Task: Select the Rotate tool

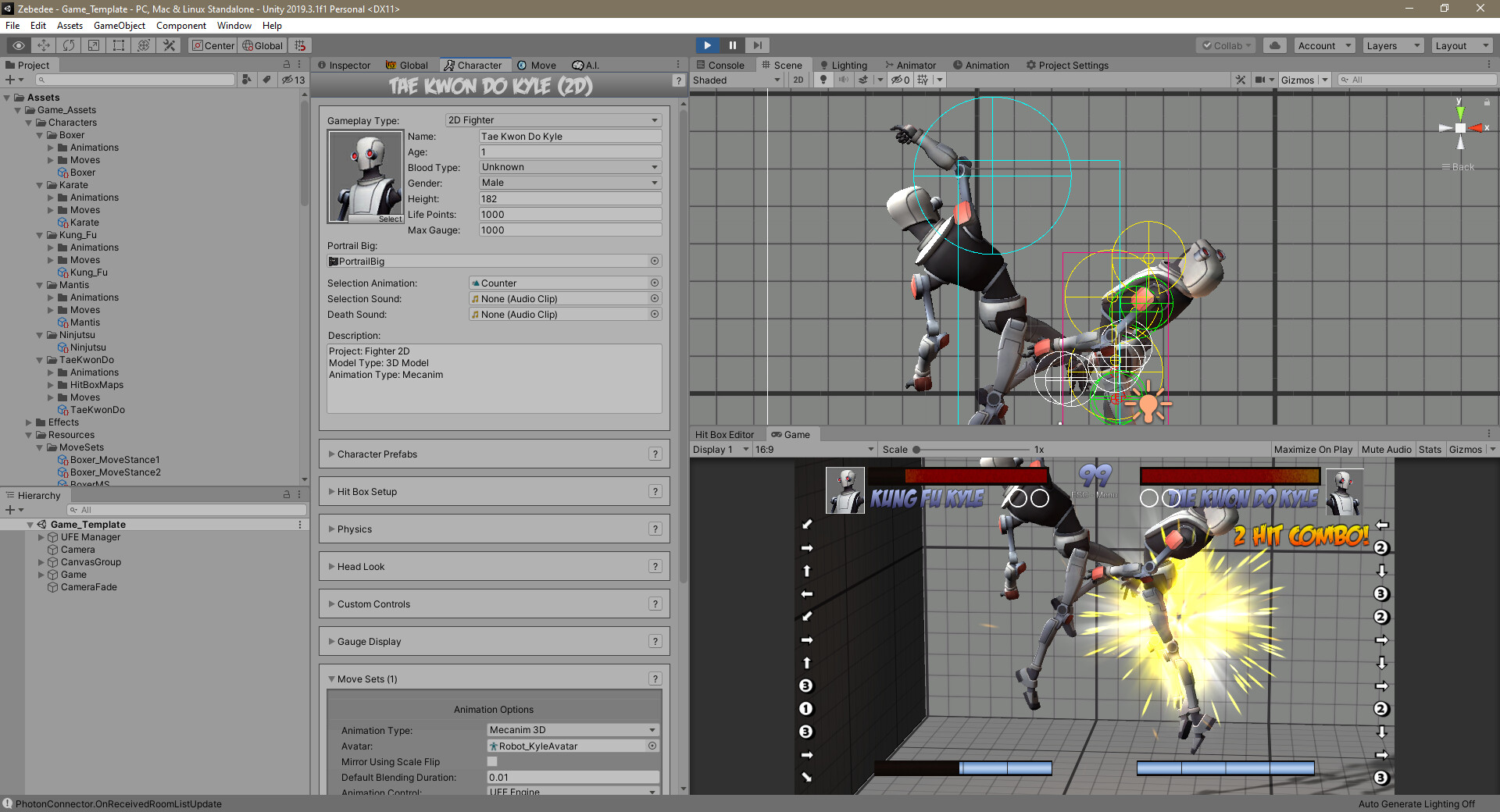Action: click(x=69, y=45)
